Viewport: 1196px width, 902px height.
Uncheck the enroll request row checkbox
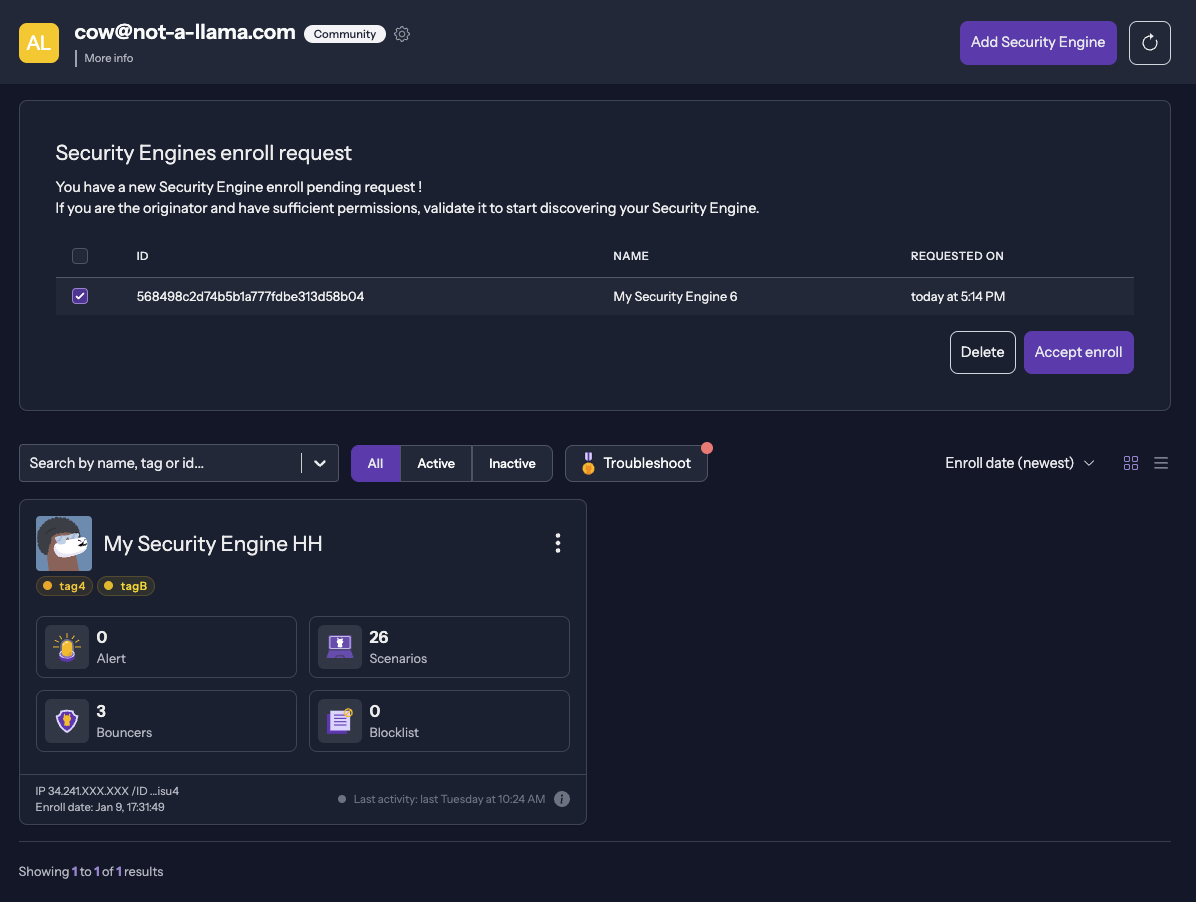click(x=79, y=296)
